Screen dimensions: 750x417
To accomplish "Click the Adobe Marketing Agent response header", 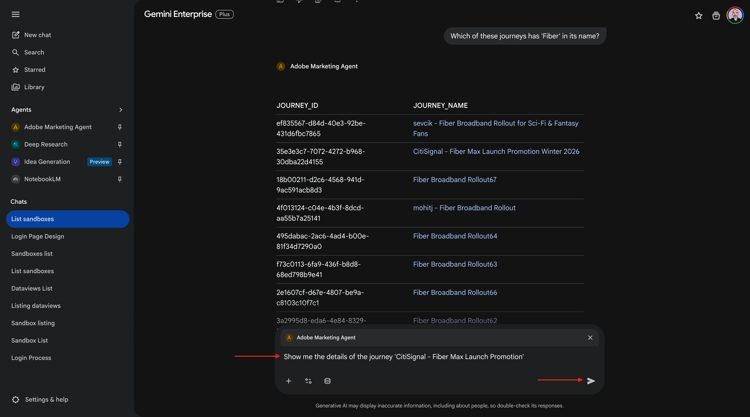I will (x=317, y=66).
